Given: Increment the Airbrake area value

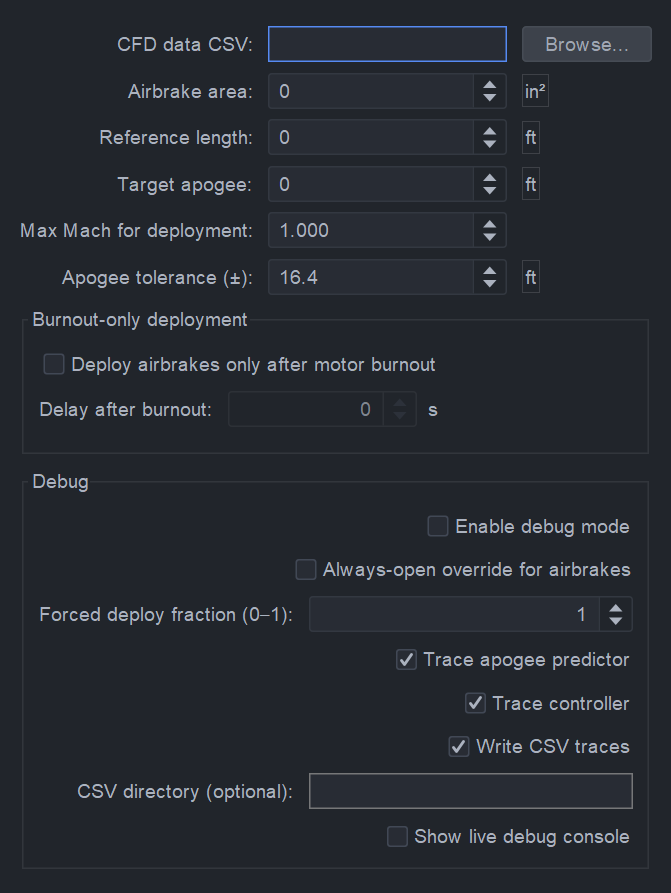Looking at the screenshot, I should pos(489,85).
